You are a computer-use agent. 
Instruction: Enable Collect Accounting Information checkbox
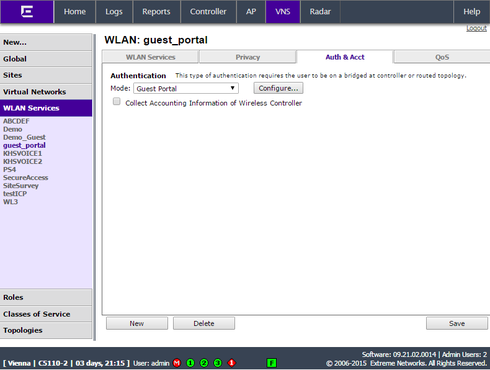pyautogui.click(x=117, y=101)
